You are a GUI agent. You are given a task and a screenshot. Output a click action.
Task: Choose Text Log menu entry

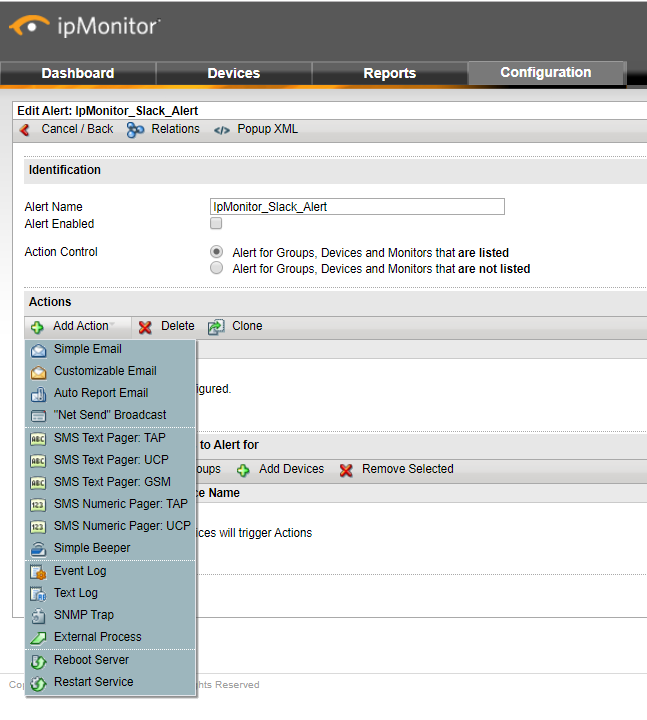coord(110,593)
